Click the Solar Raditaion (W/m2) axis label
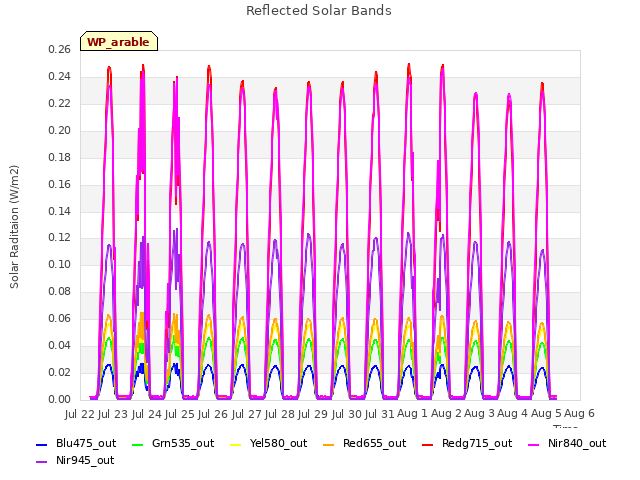This screenshot has height=480, width=640. [14, 227]
